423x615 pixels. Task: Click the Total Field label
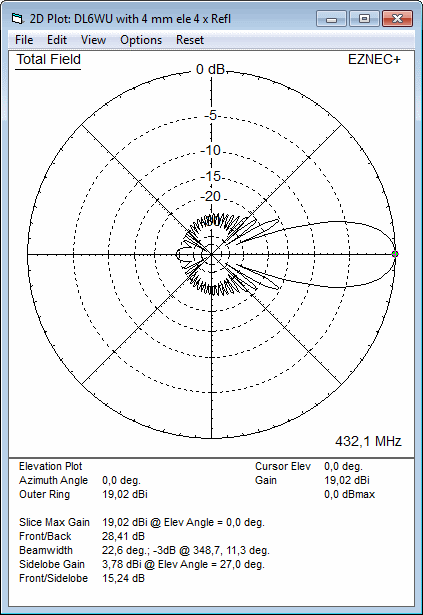(x=48, y=60)
